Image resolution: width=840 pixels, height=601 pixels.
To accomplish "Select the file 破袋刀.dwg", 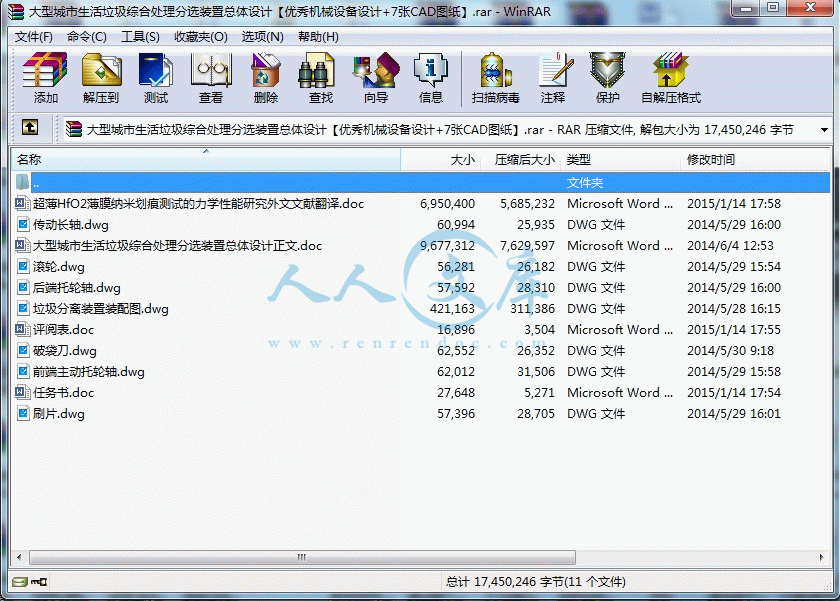I will [x=65, y=350].
